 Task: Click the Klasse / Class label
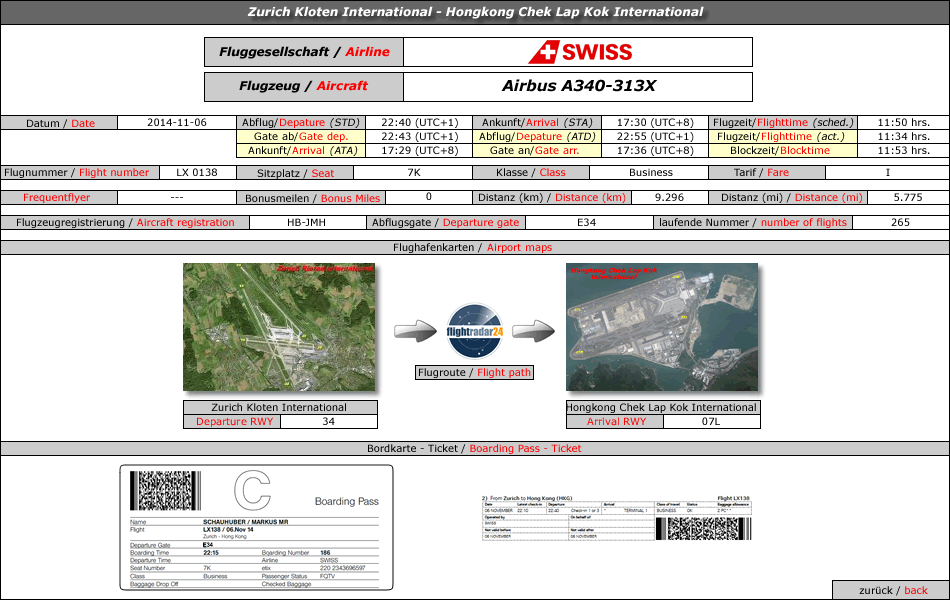531,173
